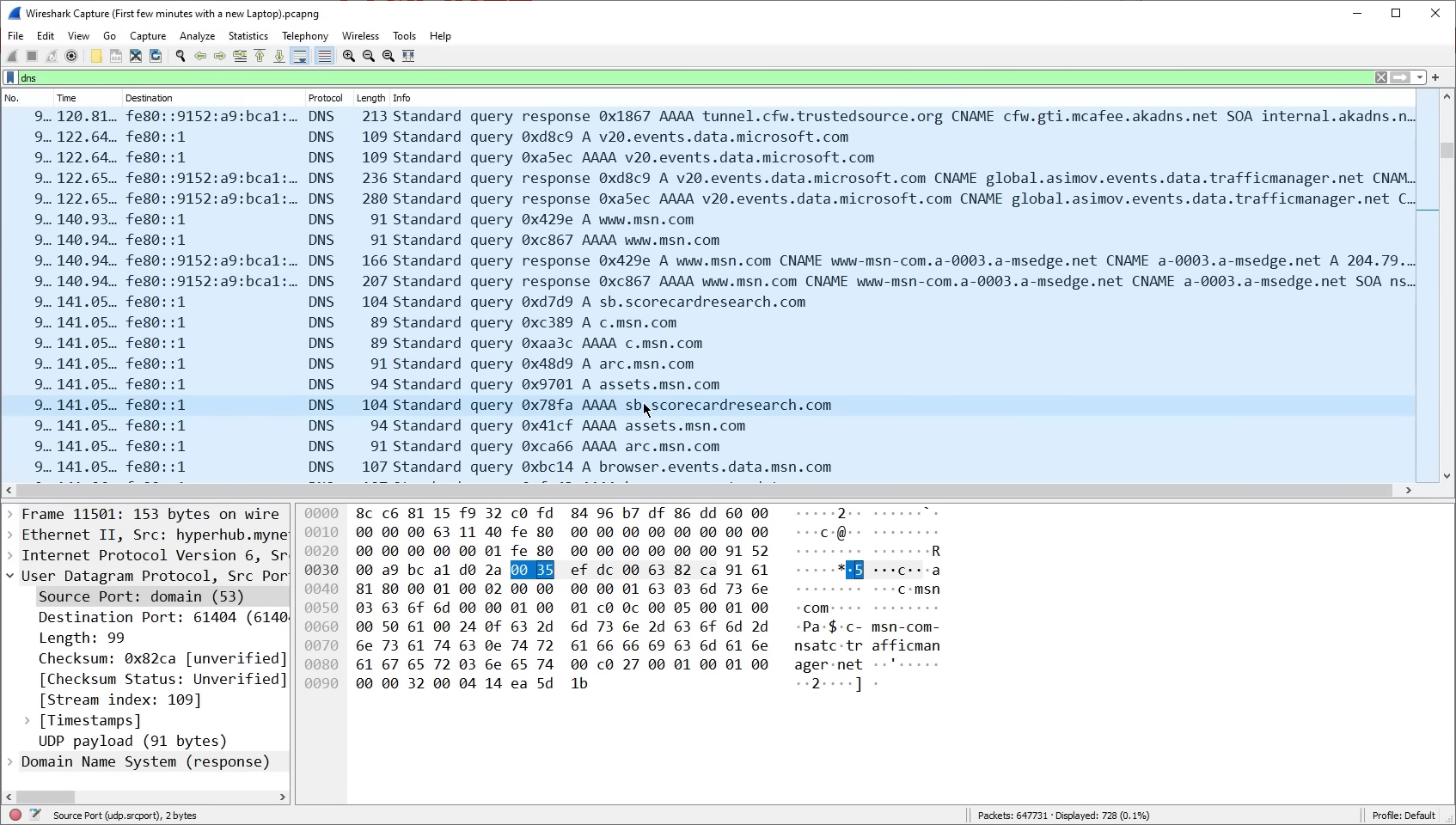Screen dimensions: 1456x825
Task: Open the View menu
Action: coord(78,36)
